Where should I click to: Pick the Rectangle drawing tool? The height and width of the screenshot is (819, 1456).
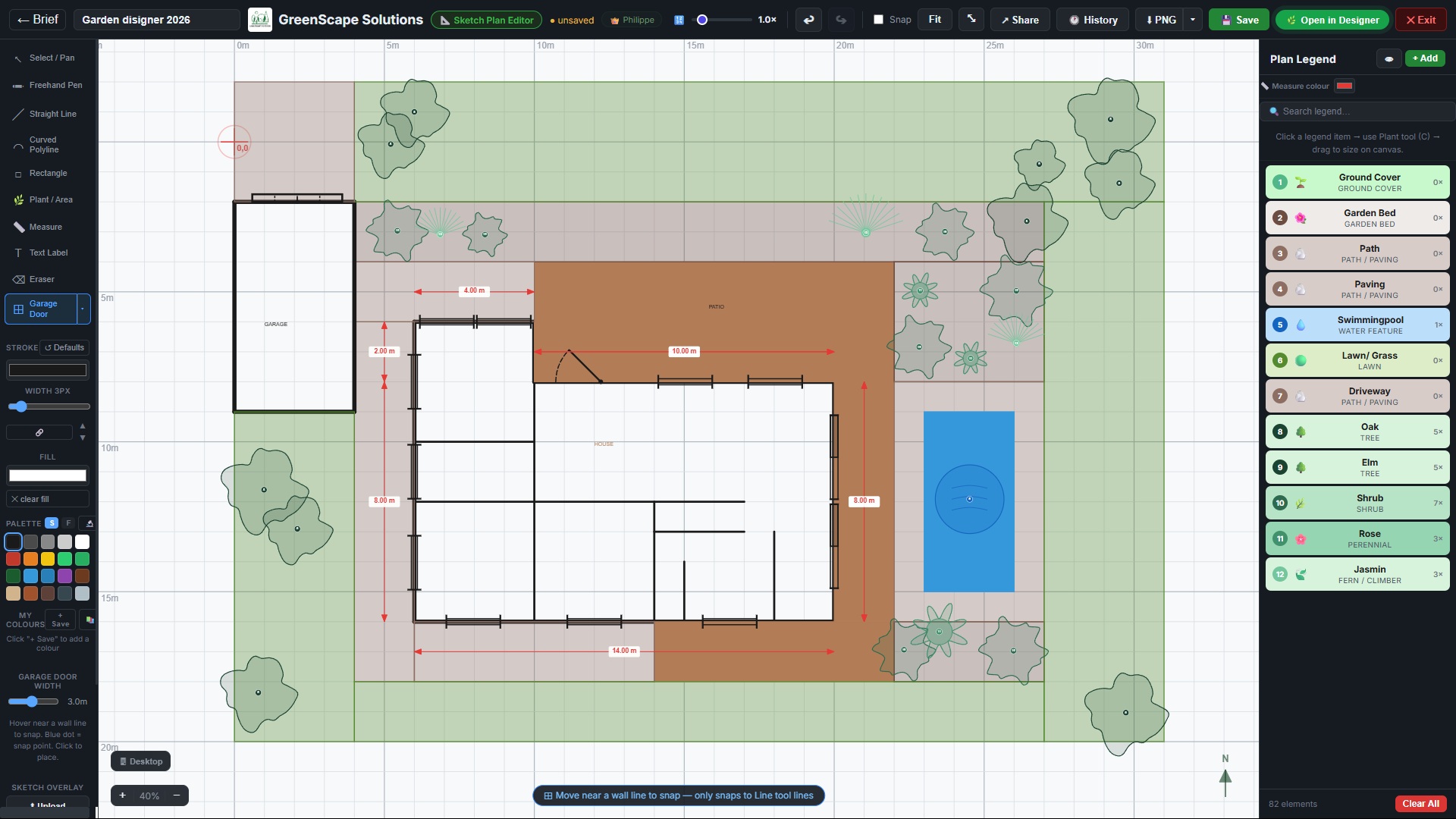coord(48,174)
